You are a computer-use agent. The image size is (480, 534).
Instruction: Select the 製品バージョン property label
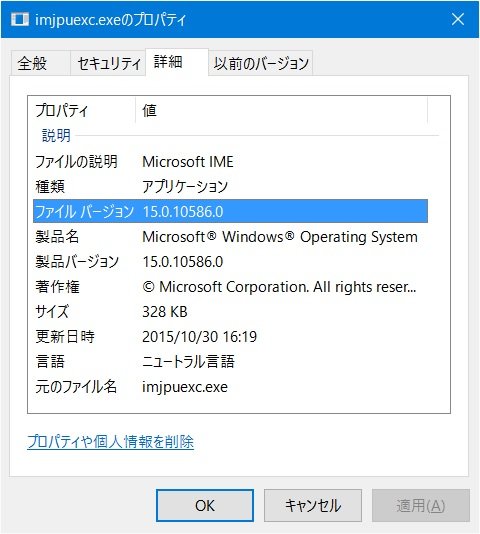(77, 262)
